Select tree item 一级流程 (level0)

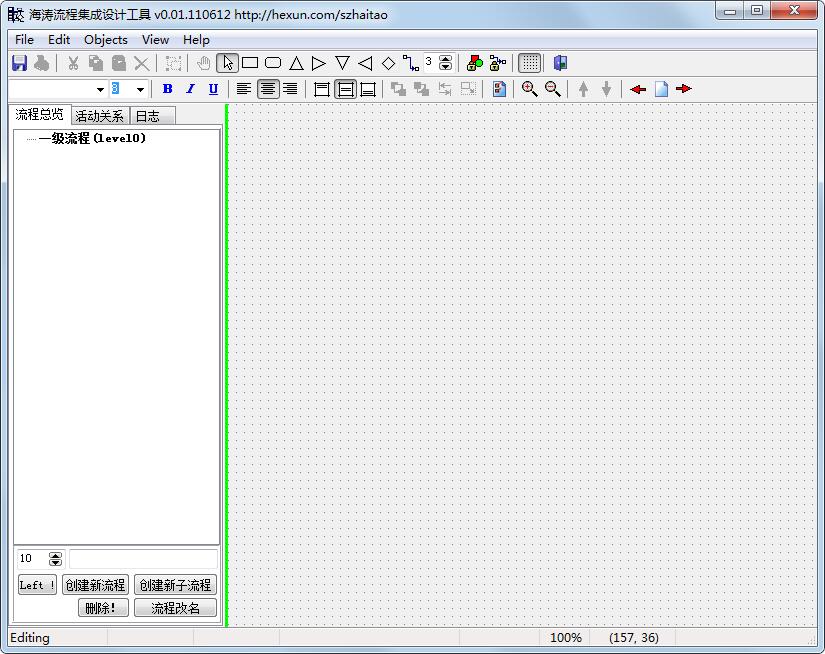point(92,138)
